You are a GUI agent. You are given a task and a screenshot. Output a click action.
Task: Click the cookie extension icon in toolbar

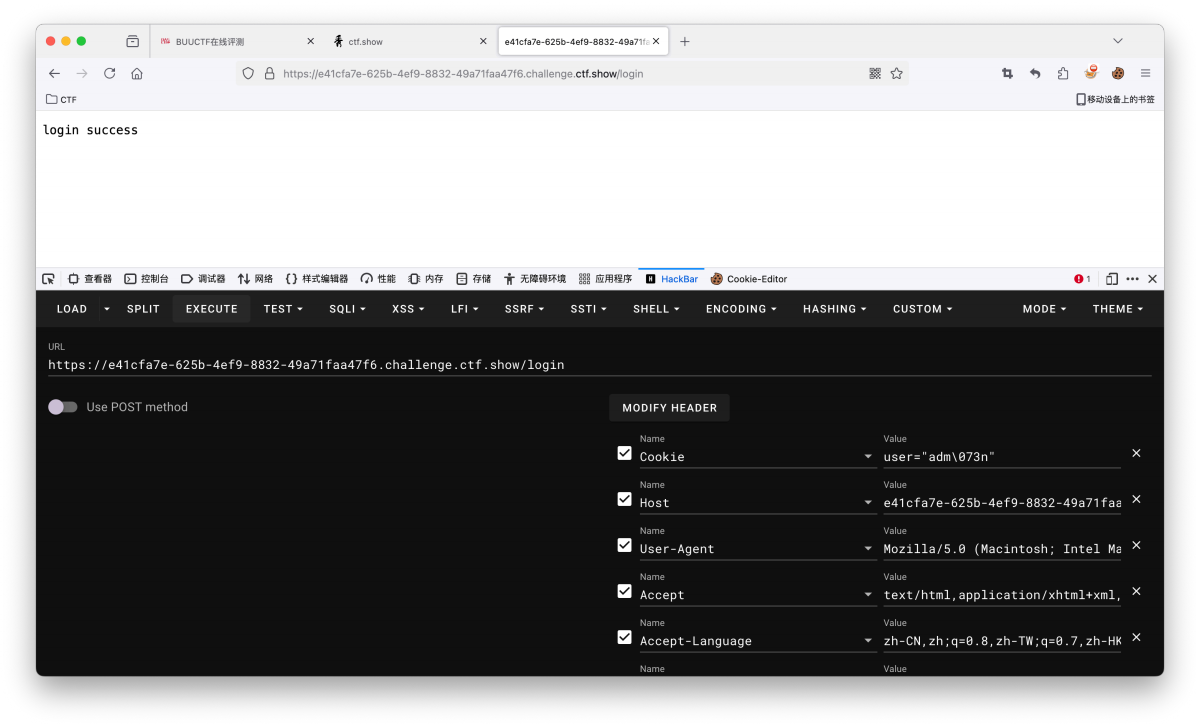pos(1118,73)
